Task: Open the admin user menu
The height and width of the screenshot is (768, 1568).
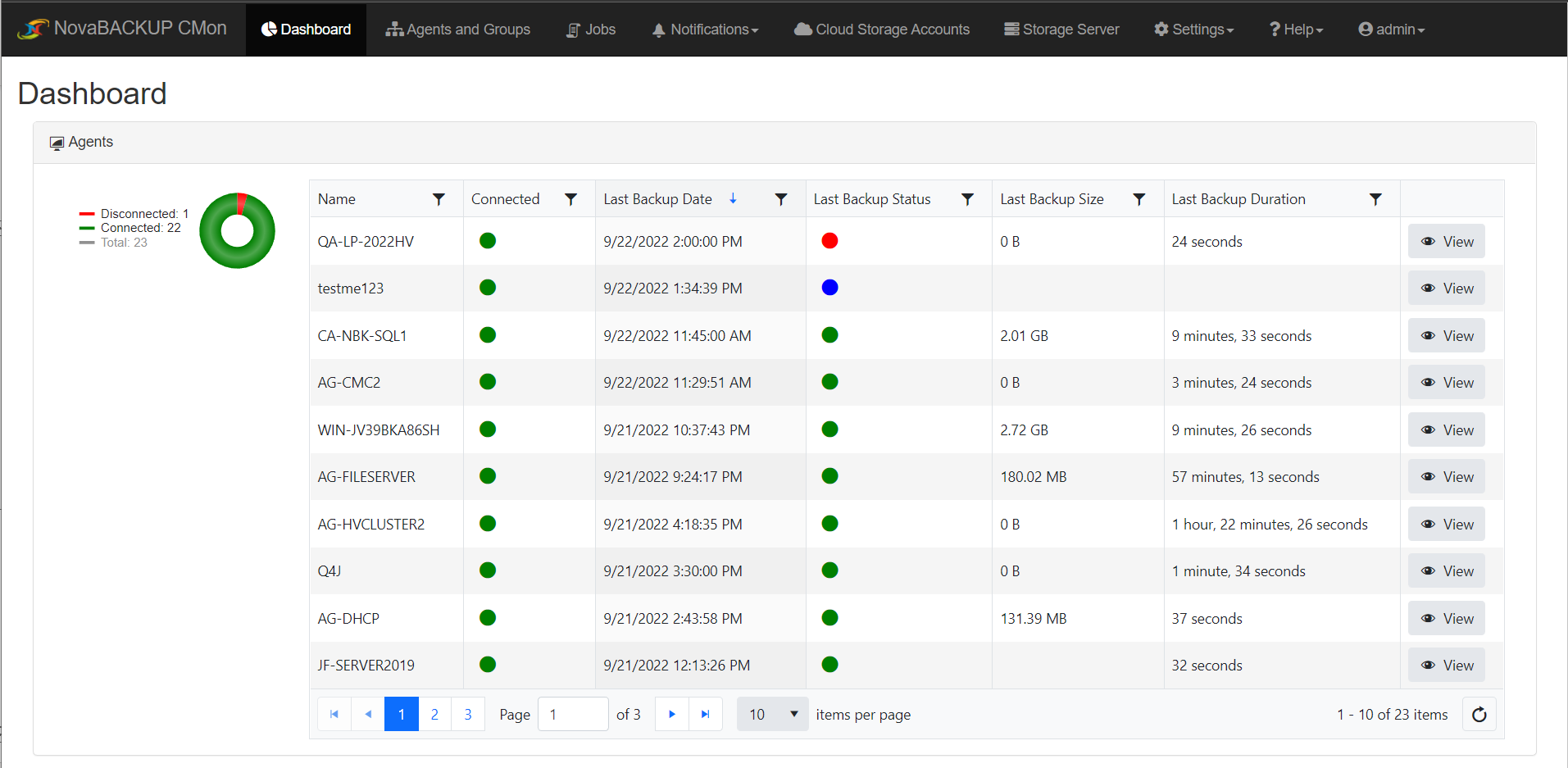Action: coord(1391,30)
